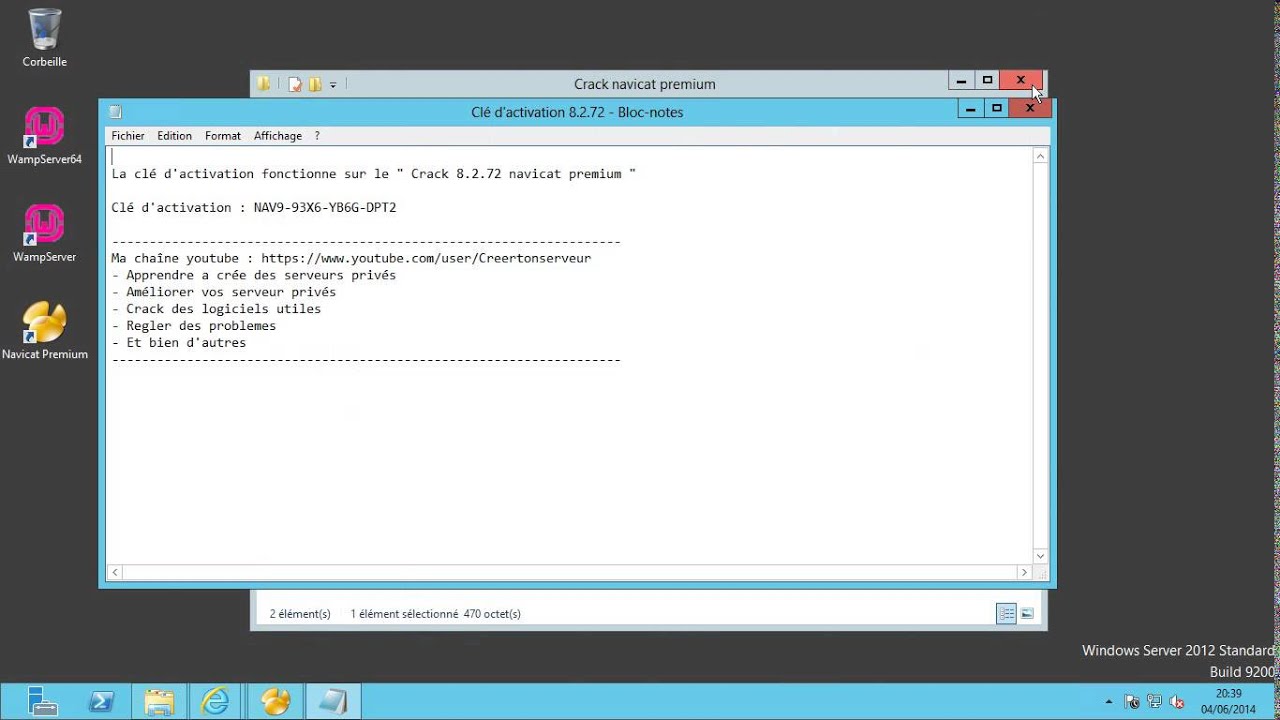Image resolution: width=1280 pixels, height=720 pixels.
Task: Launch Internet Explorer from the taskbar
Action: [216, 701]
